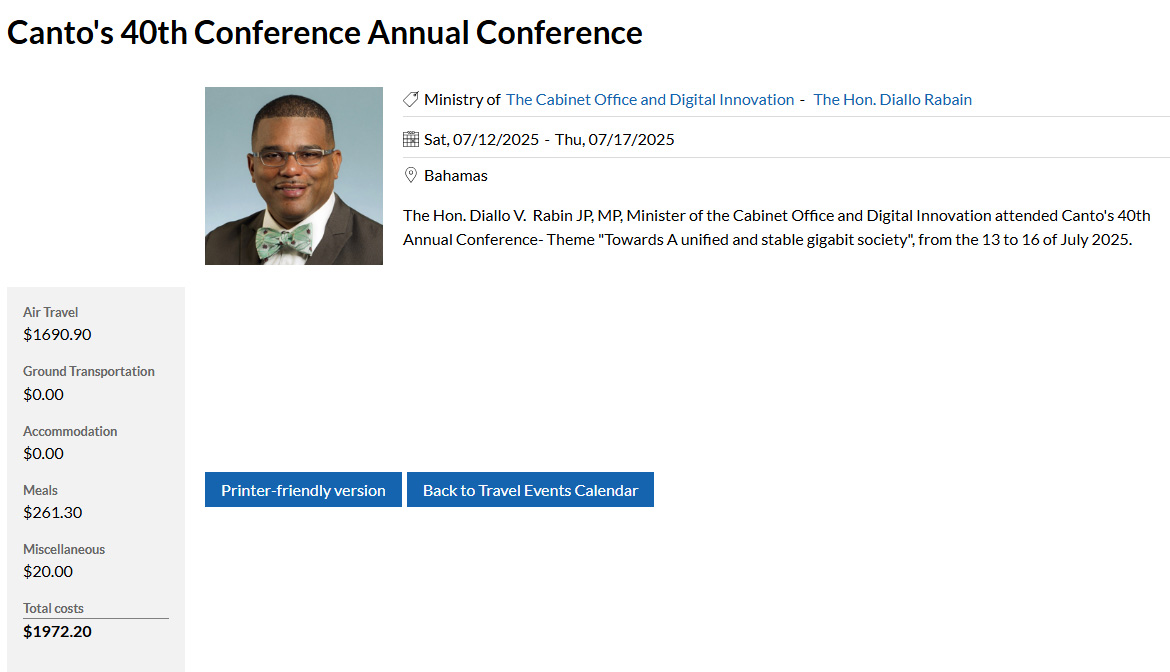Click the Meals amount $261.30
This screenshot has height=672, width=1170.
point(53,512)
